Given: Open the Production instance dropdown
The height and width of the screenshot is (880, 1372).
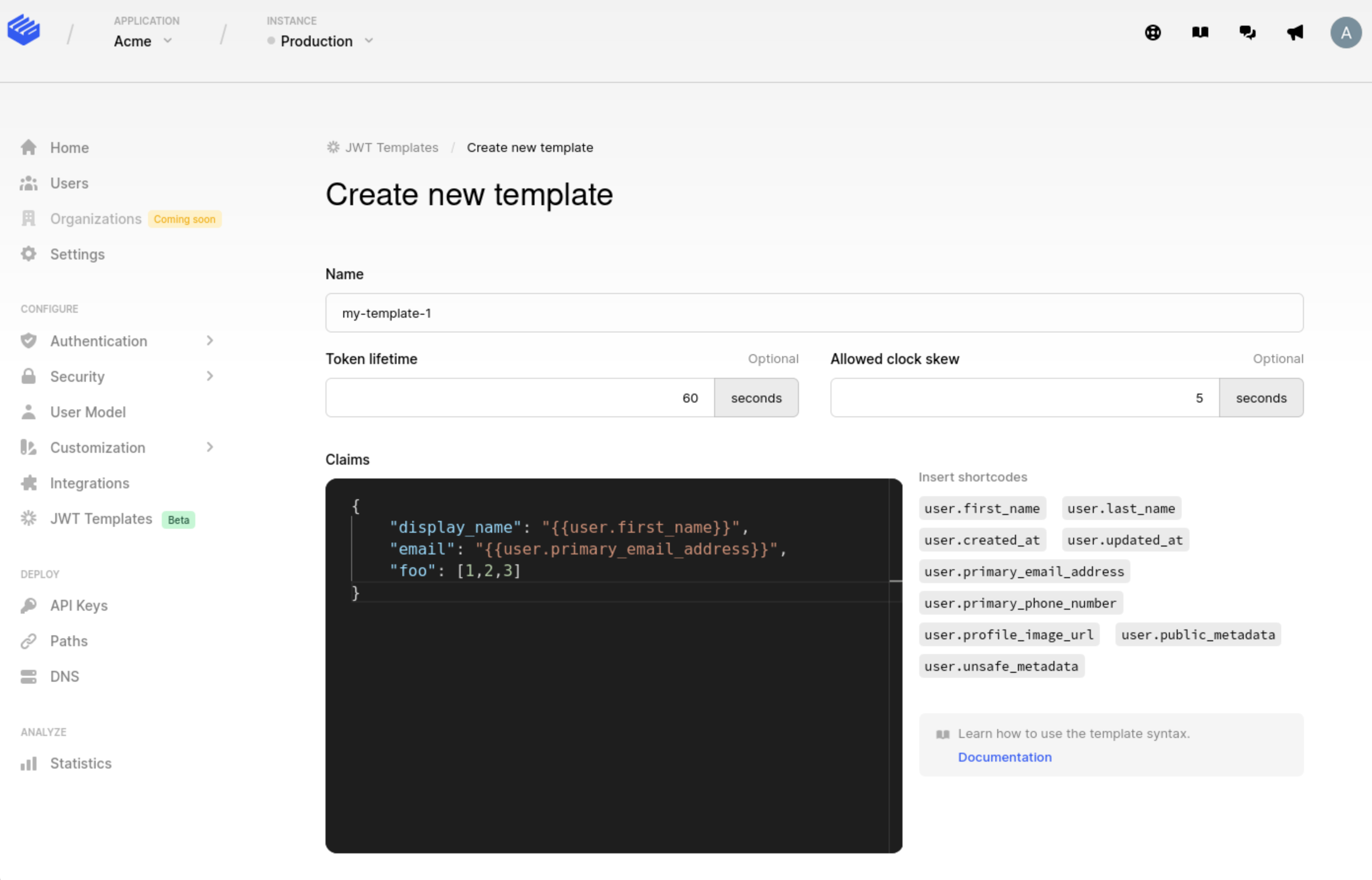Looking at the screenshot, I should (321, 41).
